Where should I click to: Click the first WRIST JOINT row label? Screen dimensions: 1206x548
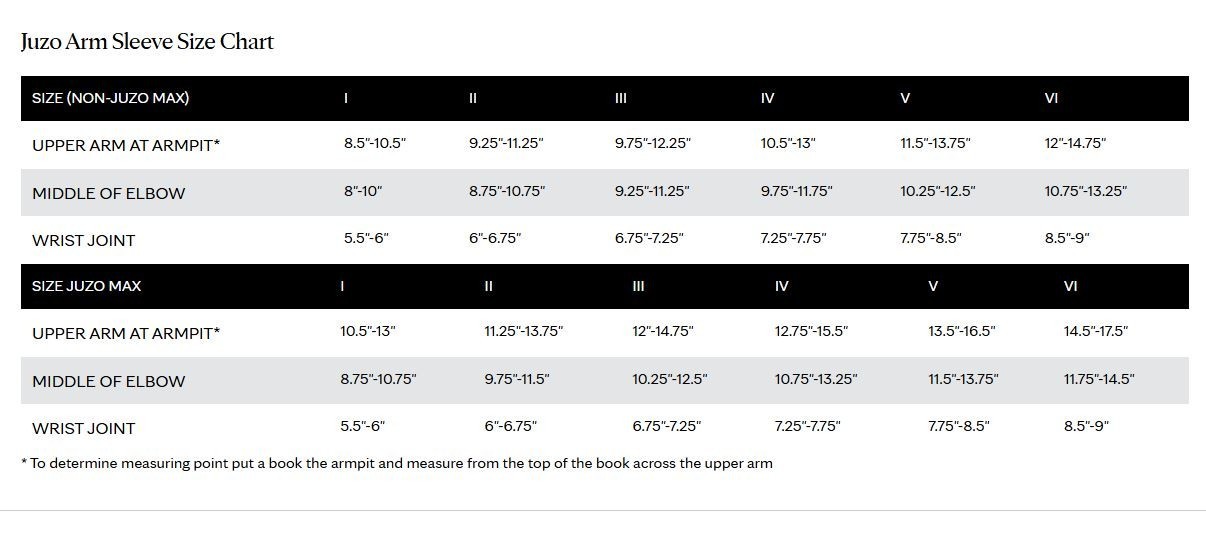84,241
